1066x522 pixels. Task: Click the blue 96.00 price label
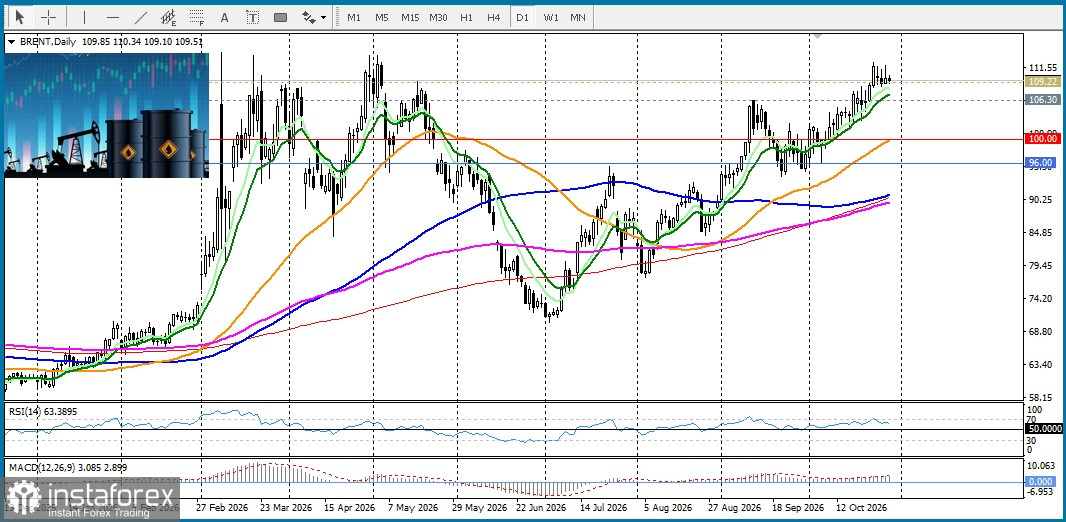tap(1043, 162)
